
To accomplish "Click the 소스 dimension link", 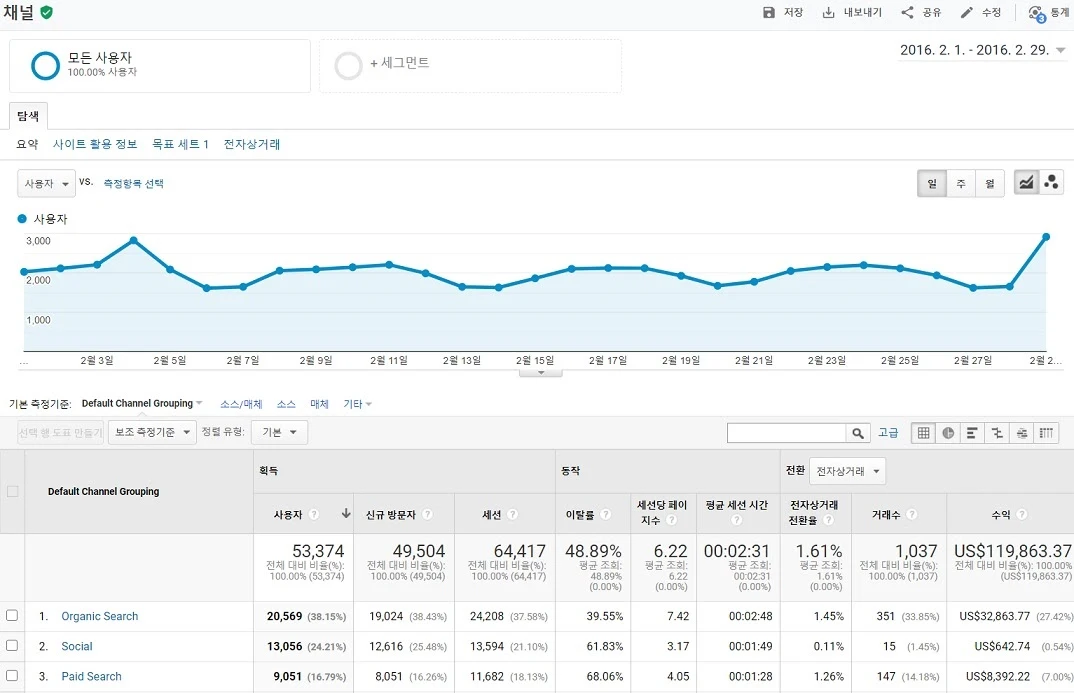I will click(286, 404).
